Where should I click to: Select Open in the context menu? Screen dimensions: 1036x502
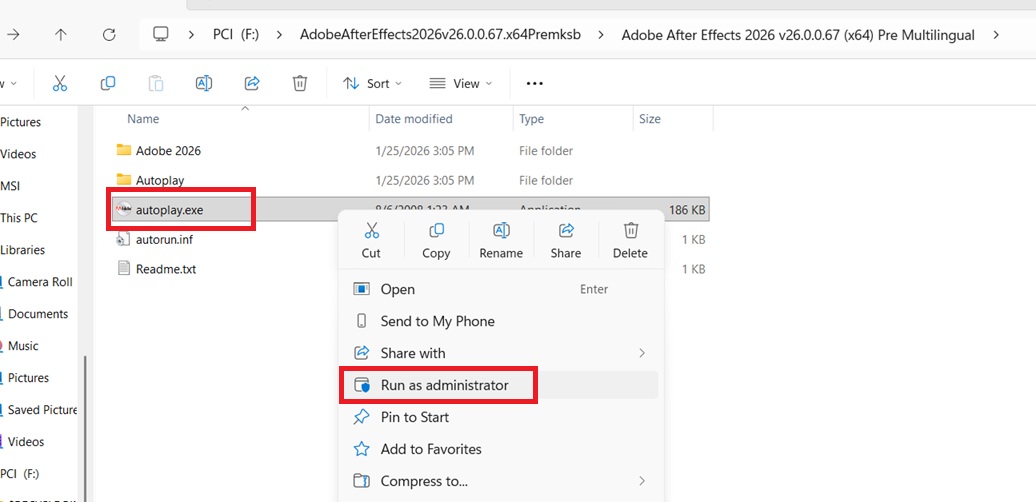coord(500,289)
